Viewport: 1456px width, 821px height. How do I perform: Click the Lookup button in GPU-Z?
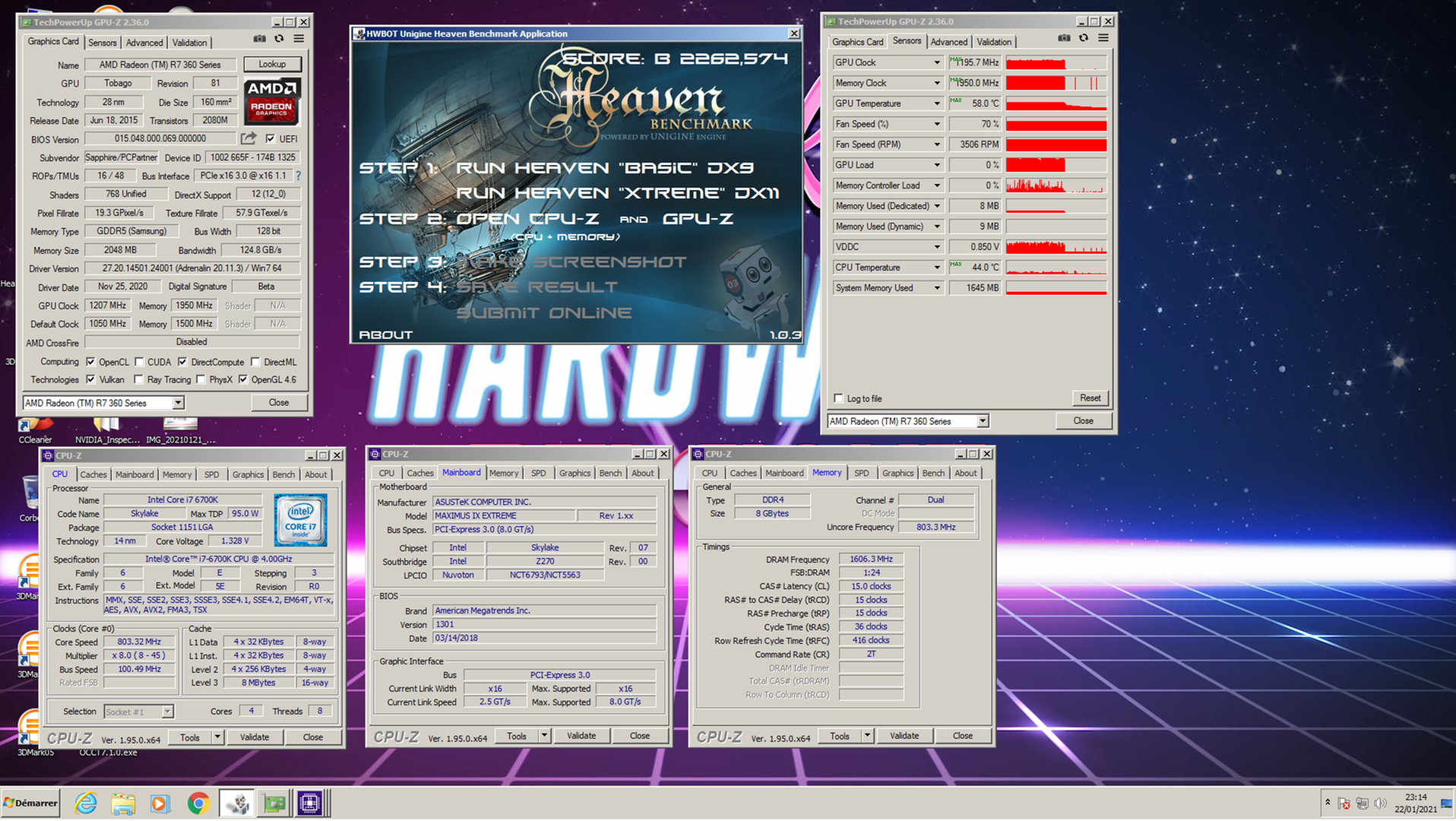coord(272,65)
